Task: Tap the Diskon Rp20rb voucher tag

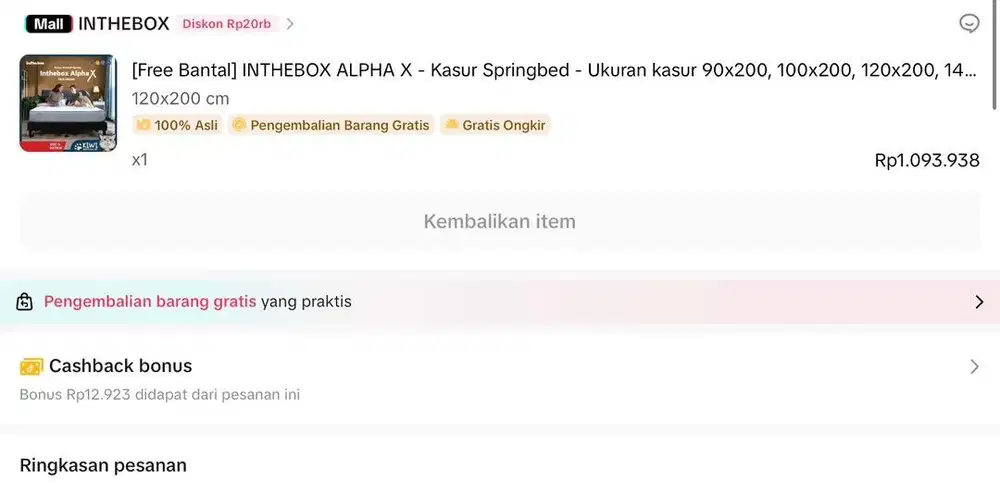Action: coord(226,24)
